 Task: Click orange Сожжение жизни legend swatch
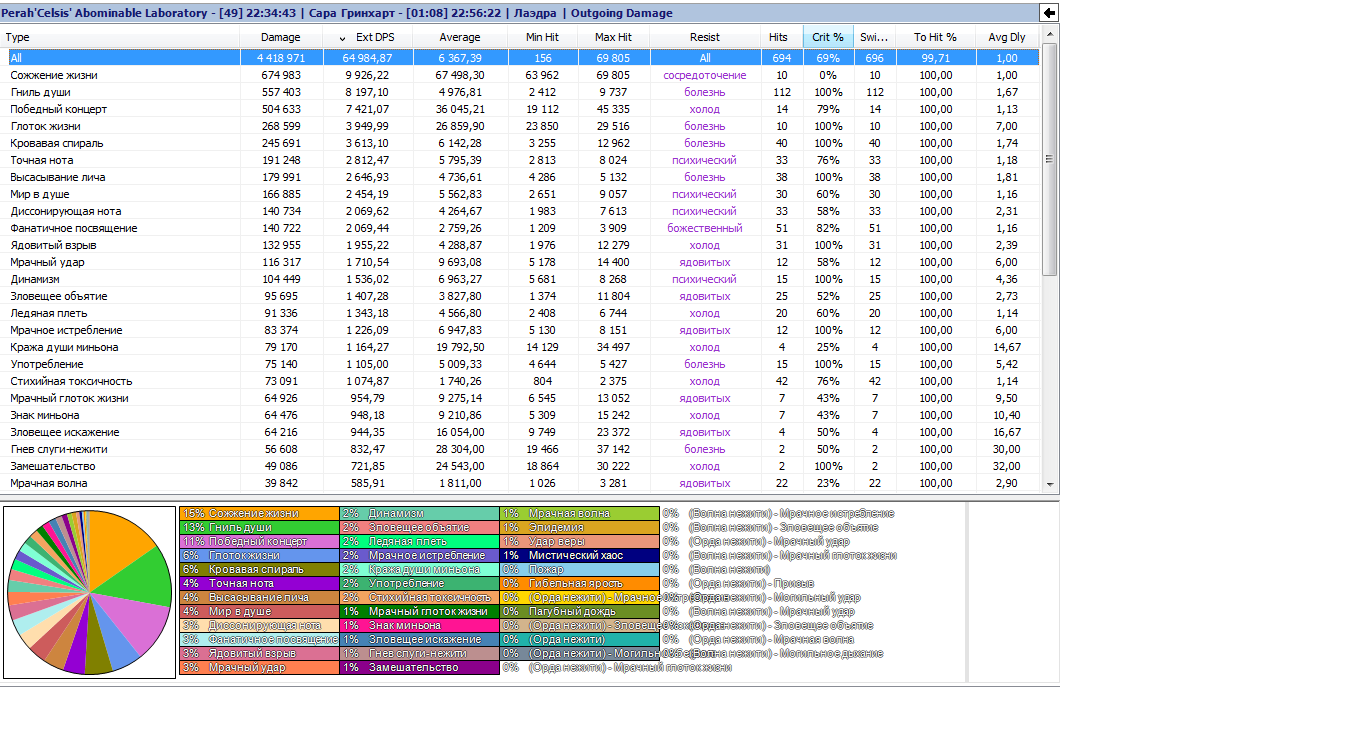tap(259, 513)
